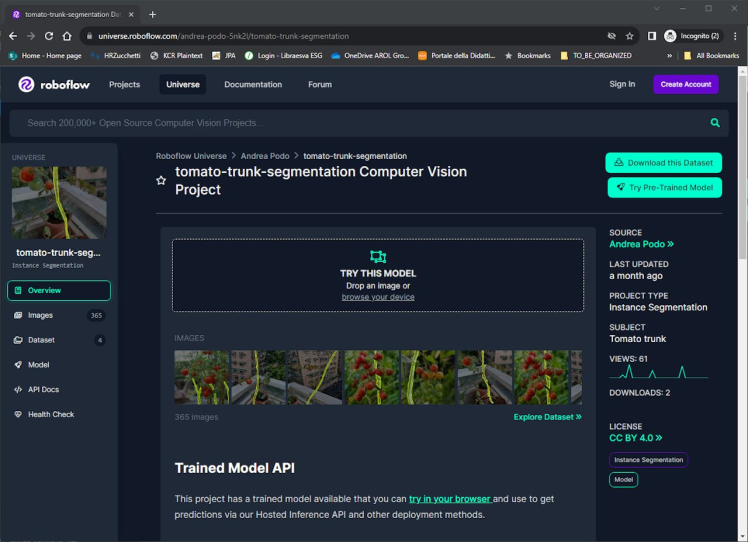Follow the Explore Dataset link

pyautogui.click(x=547, y=417)
